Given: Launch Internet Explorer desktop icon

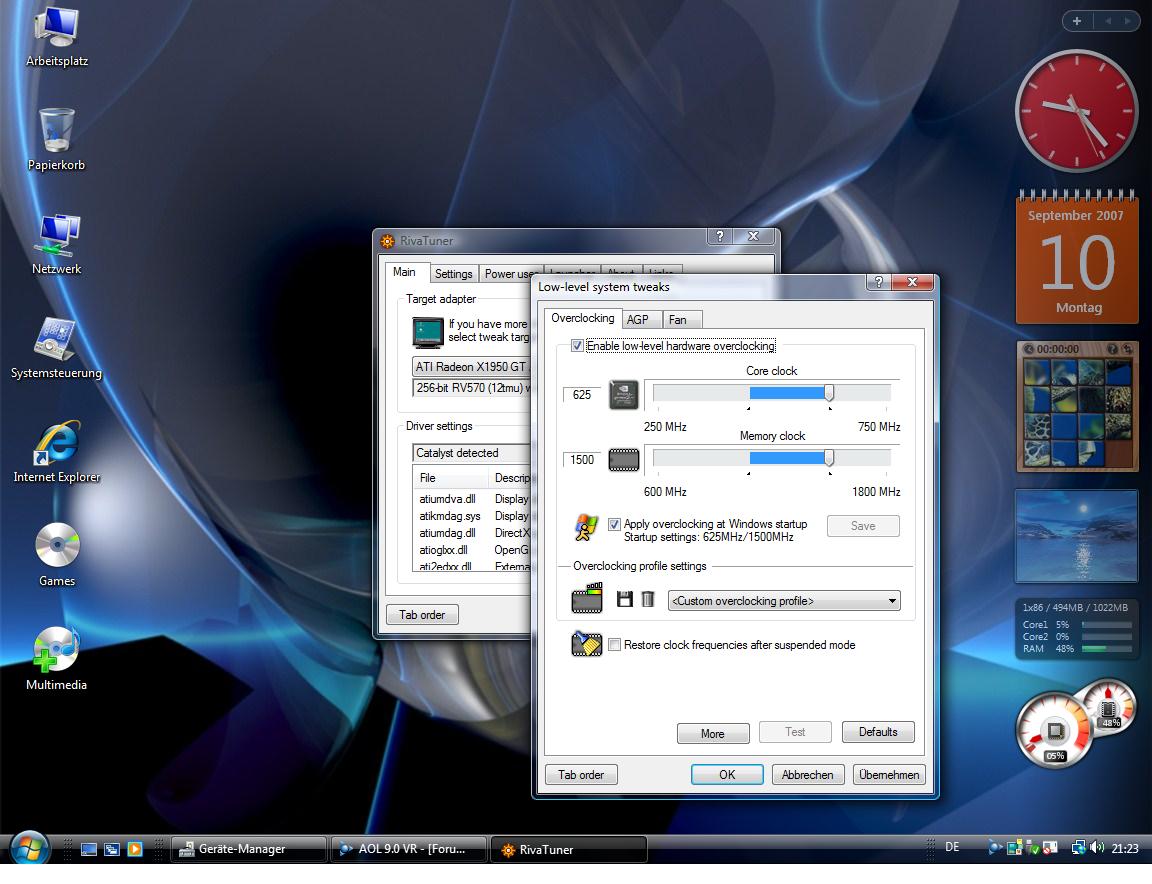Looking at the screenshot, I should point(57,452).
